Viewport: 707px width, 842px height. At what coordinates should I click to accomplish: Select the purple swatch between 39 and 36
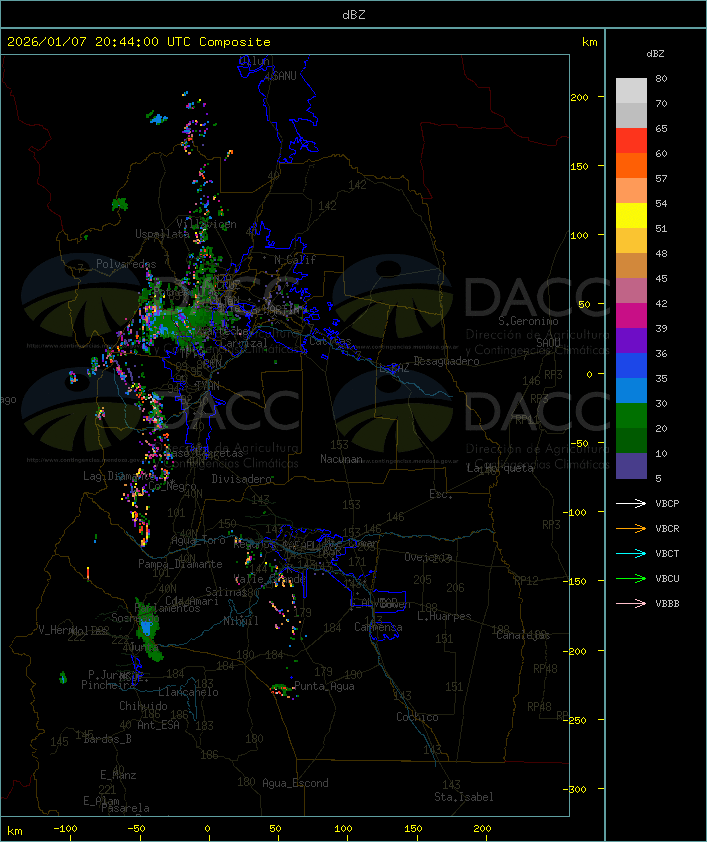[x=631, y=340]
